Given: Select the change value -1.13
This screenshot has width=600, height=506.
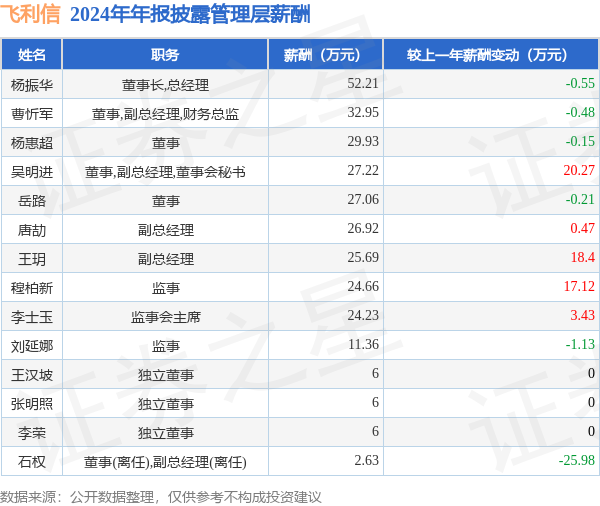Looking at the screenshot, I should [x=580, y=344].
